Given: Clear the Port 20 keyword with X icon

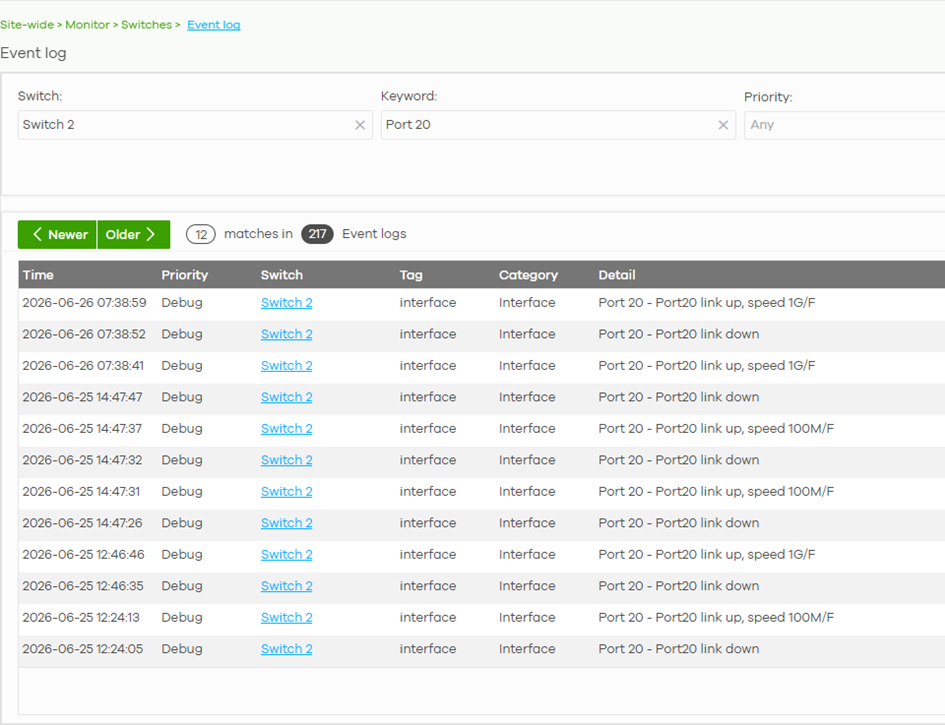Looking at the screenshot, I should tap(723, 125).
